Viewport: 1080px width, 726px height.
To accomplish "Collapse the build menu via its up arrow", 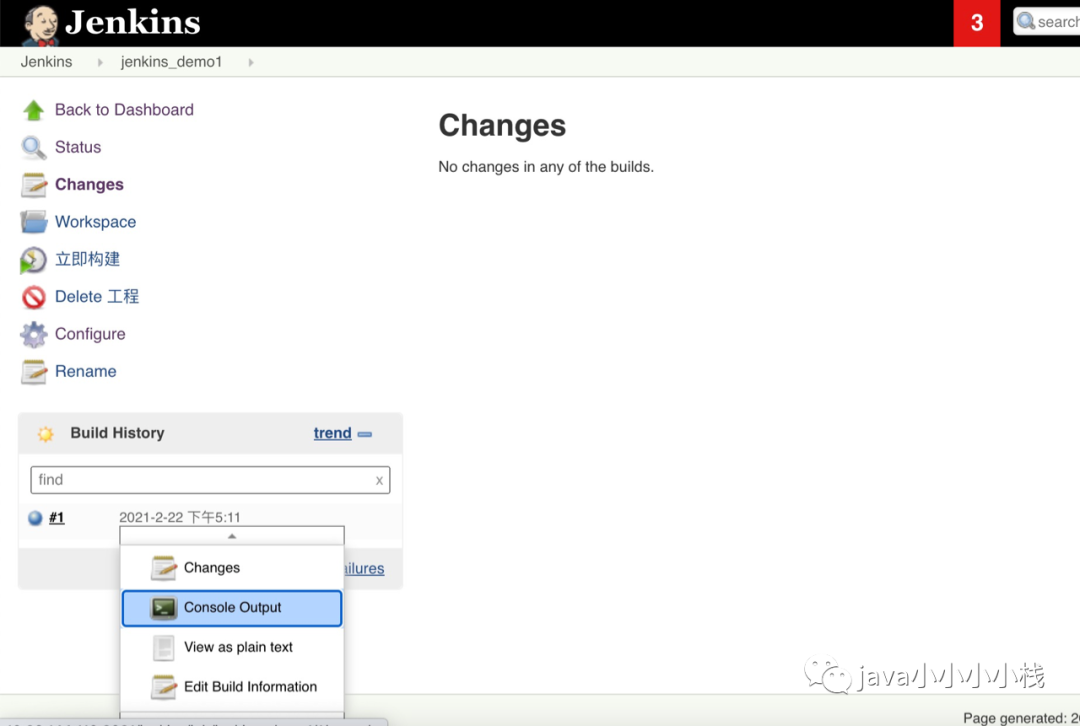I will 232,536.
